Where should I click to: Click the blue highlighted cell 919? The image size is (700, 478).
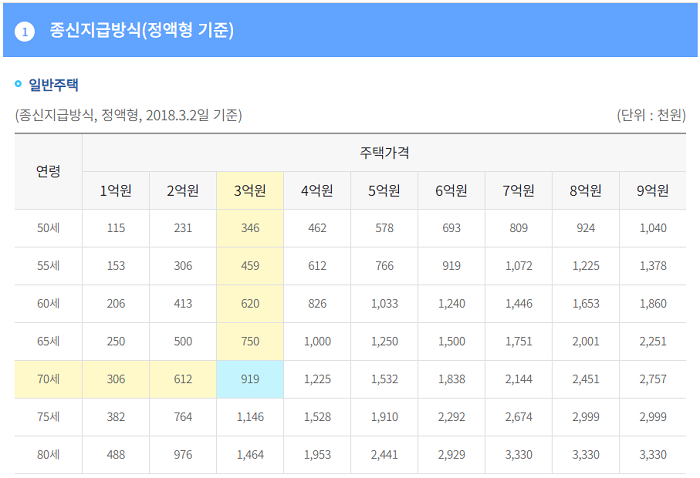[x=250, y=379]
